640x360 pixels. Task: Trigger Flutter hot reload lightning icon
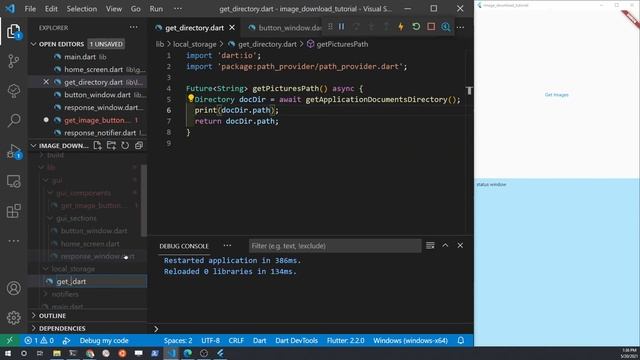[401, 27]
